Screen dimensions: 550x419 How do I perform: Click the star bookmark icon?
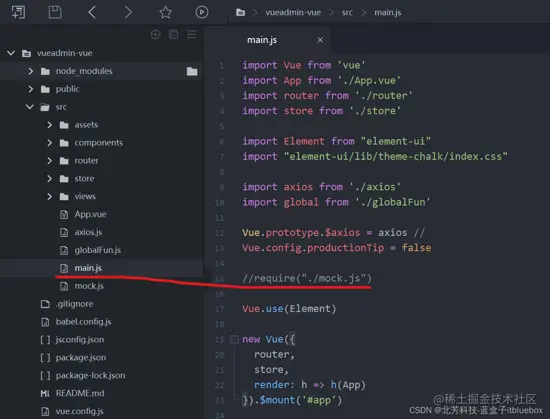[x=165, y=12]
